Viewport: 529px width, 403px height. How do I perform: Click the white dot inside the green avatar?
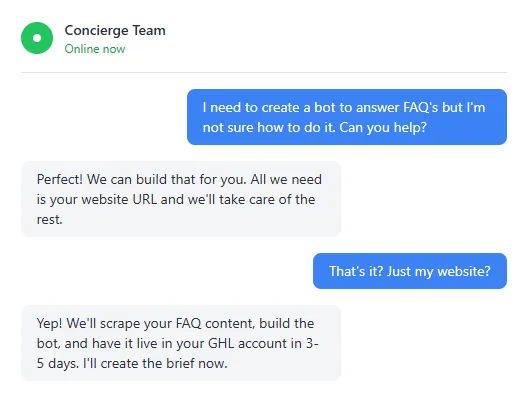pyautogui.click(x=37, y=38)
